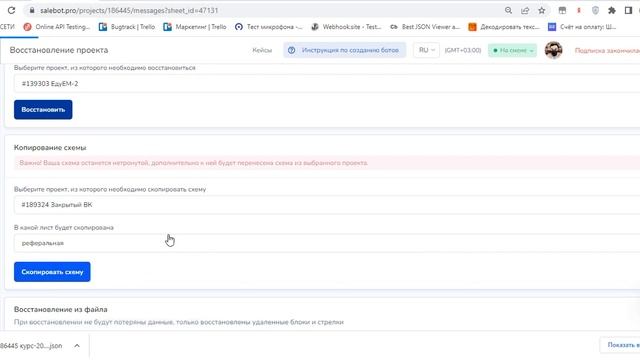Image resolution: width=640 pixels, height=360 pixels.
Task: Open the Online API Testing bookmark
Action: pyautogui.click(x=57, y=27)
